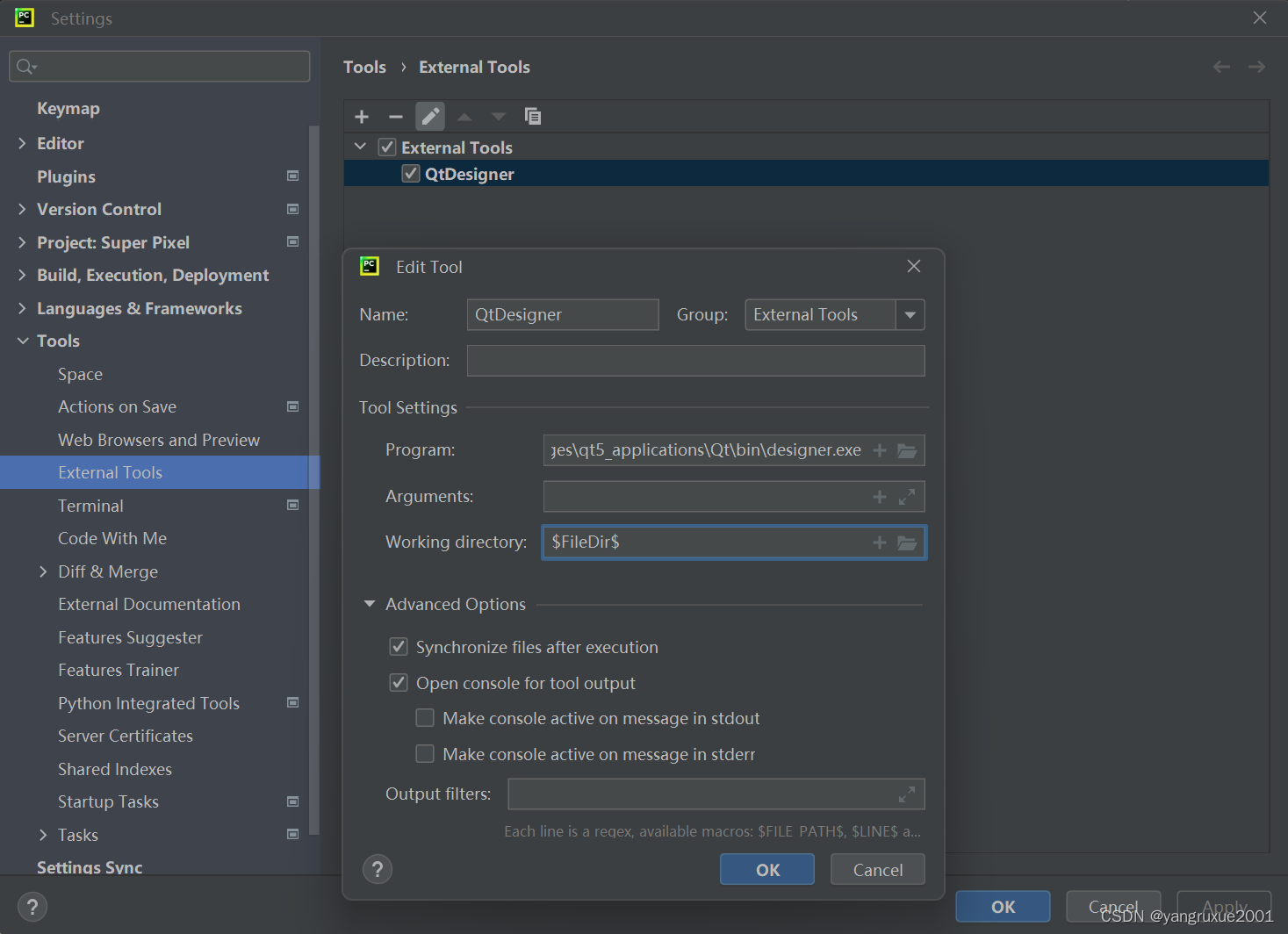Click the pencil Edit tool icon

[x=430, y=117]
